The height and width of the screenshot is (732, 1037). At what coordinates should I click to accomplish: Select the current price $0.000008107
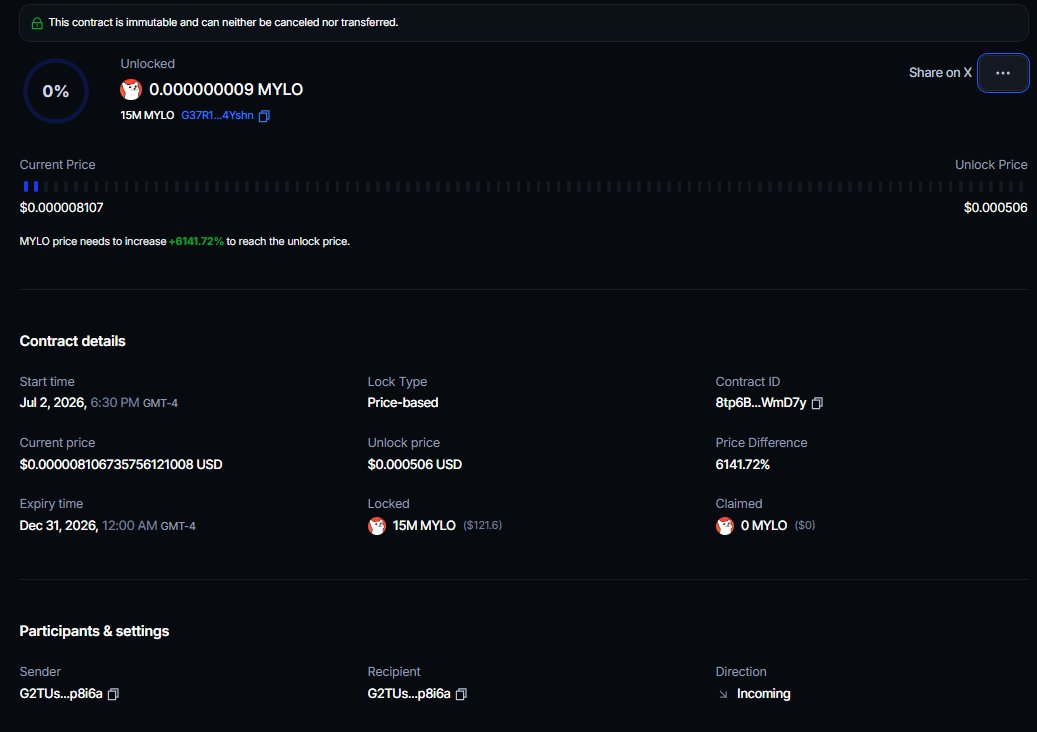(62, 208)
